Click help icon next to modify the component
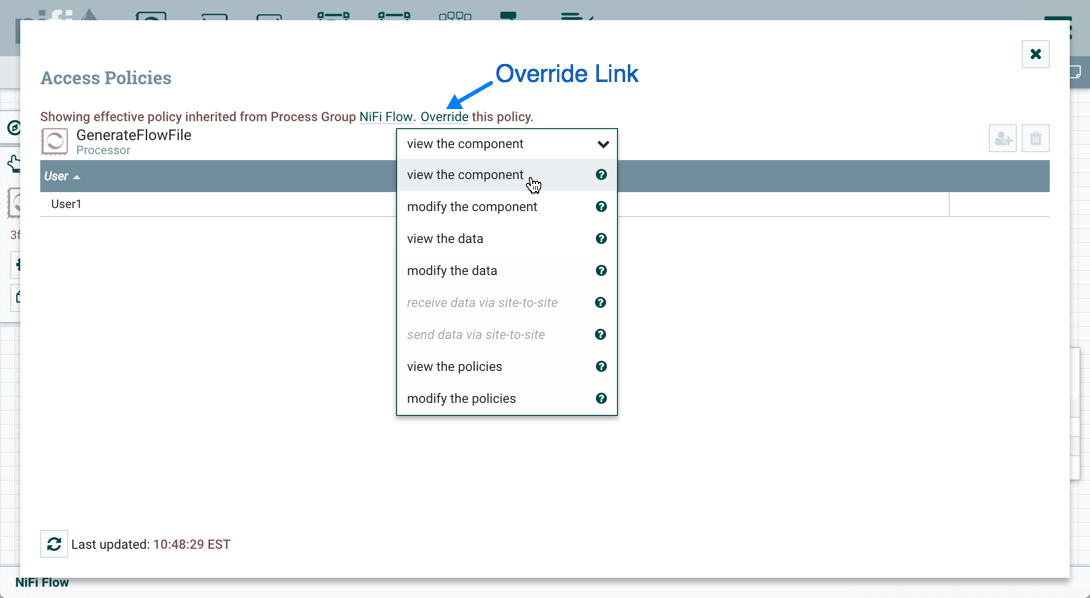Image resolution: width=1090 pixels, height=598 pixels. point(601,207)
